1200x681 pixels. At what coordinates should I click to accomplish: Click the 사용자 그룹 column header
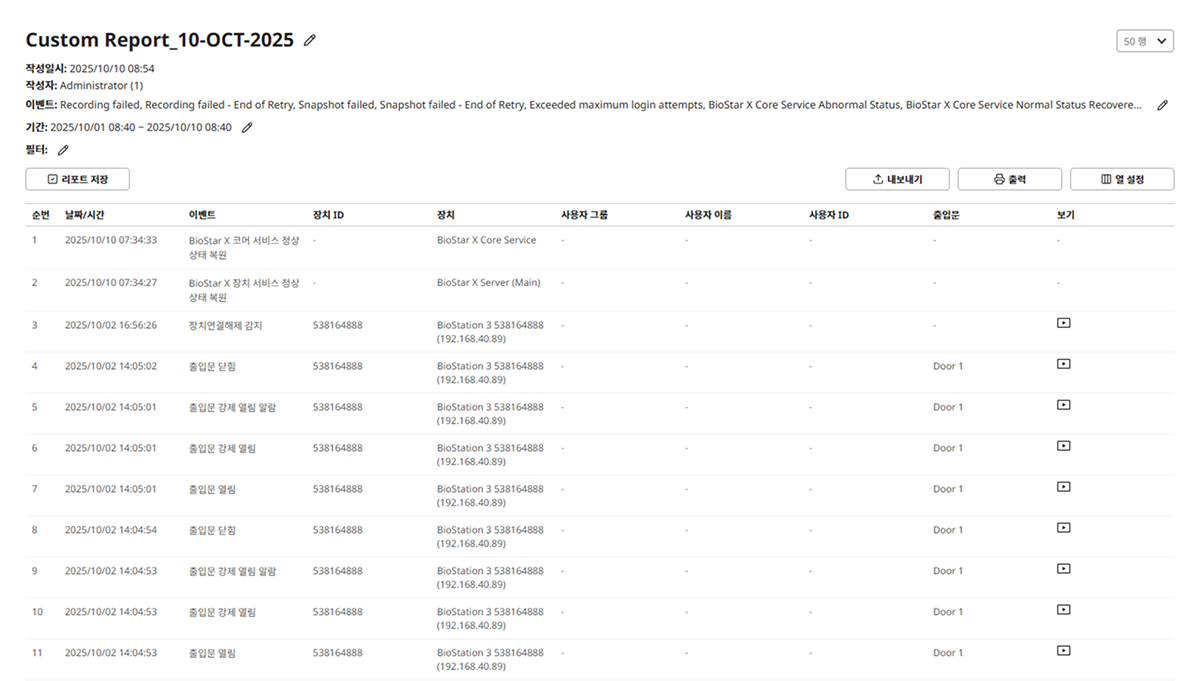[x=584, y=215]
